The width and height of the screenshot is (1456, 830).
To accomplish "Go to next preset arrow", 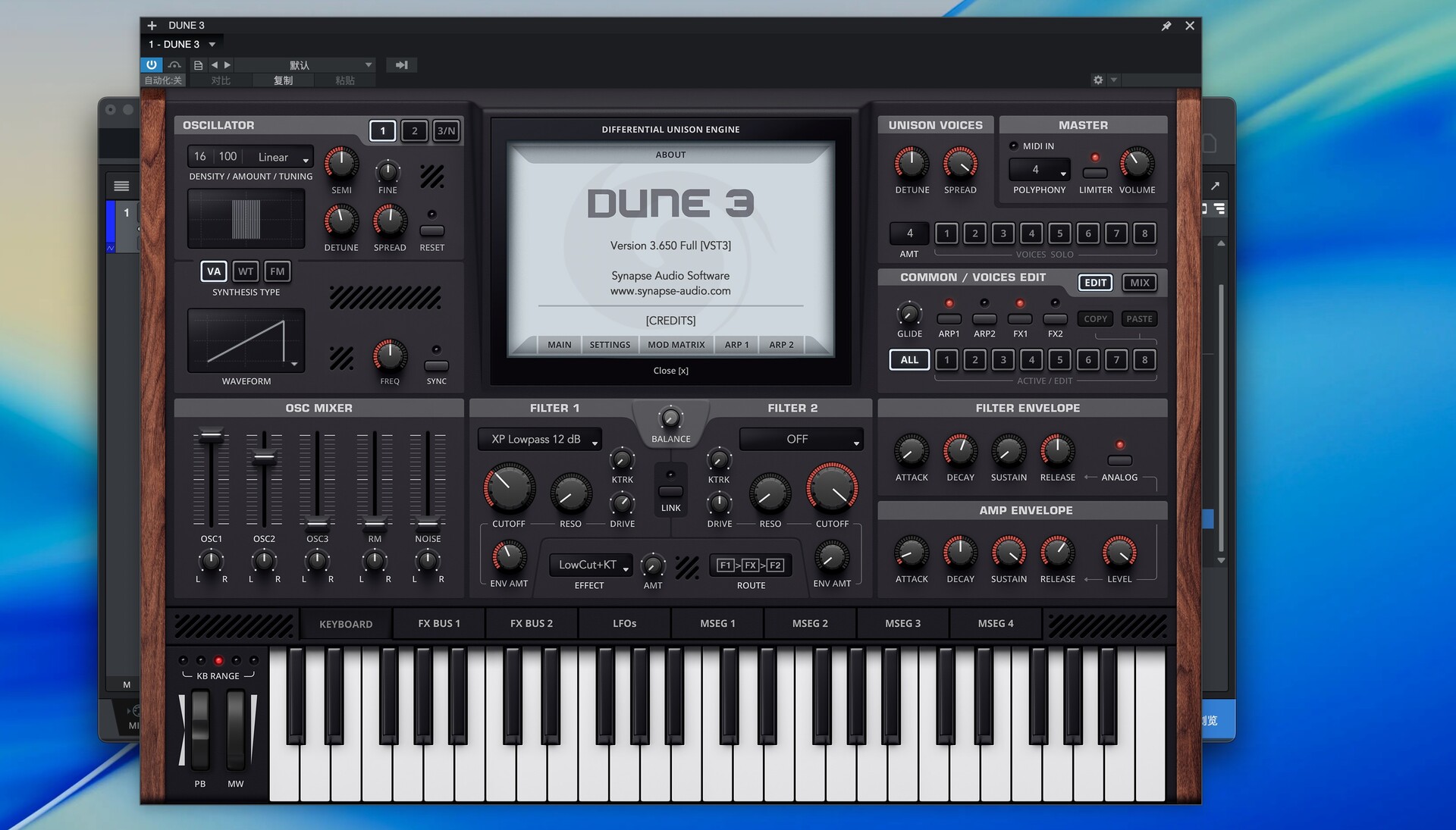I will [227, 65].
